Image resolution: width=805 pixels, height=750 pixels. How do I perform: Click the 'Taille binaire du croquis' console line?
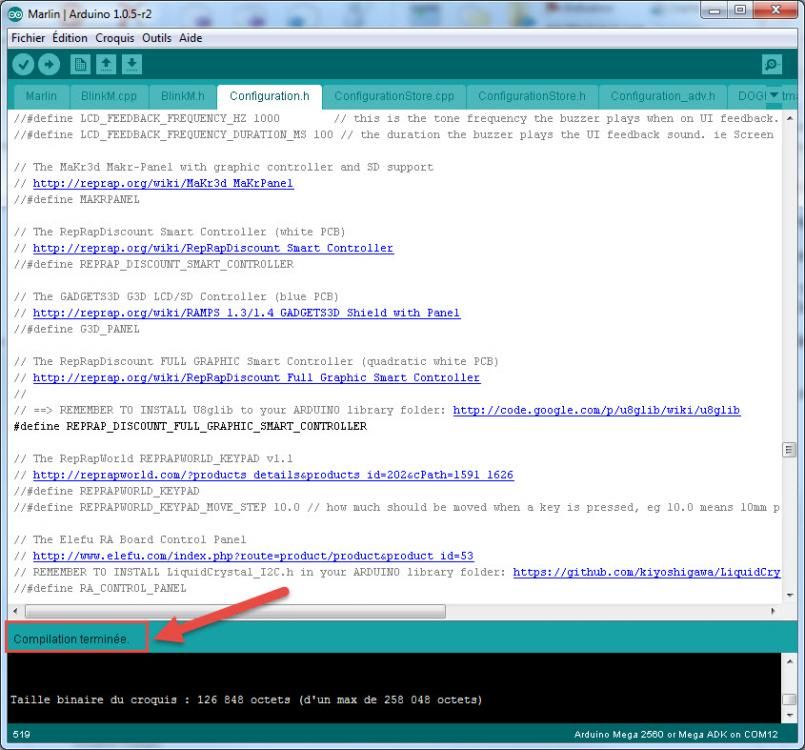246,700
